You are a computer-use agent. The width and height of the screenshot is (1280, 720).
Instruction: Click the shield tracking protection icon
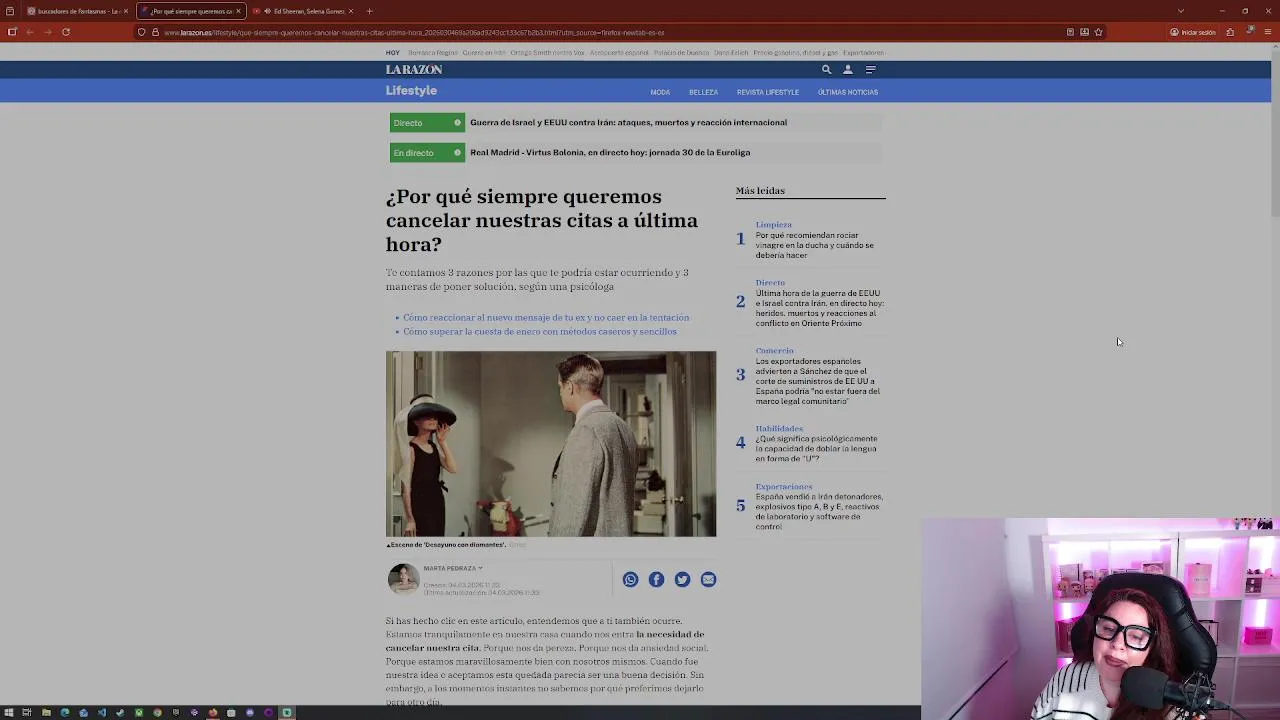(142, 32)
